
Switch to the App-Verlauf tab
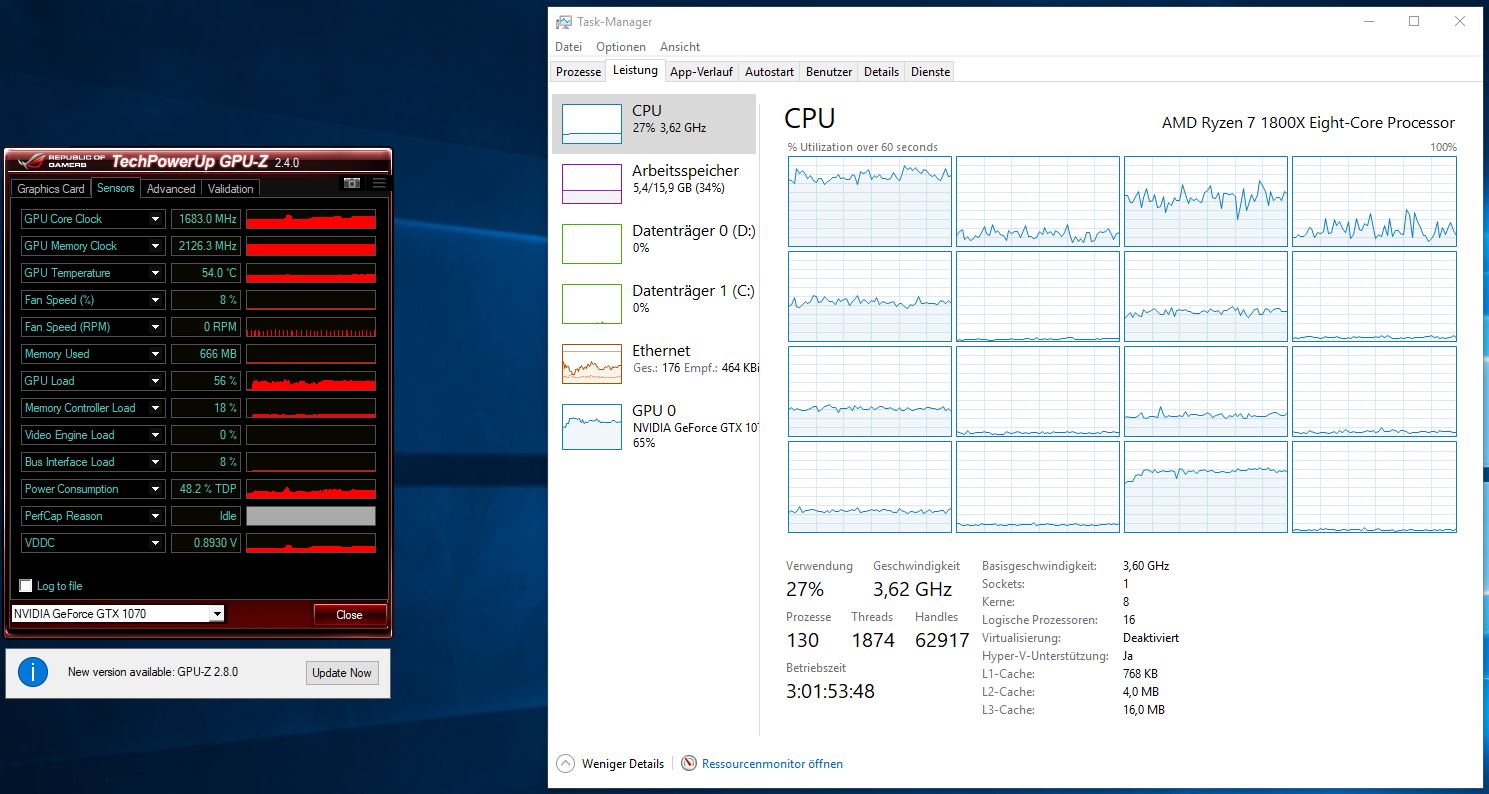pyautogui.click(x=702, y=72)
